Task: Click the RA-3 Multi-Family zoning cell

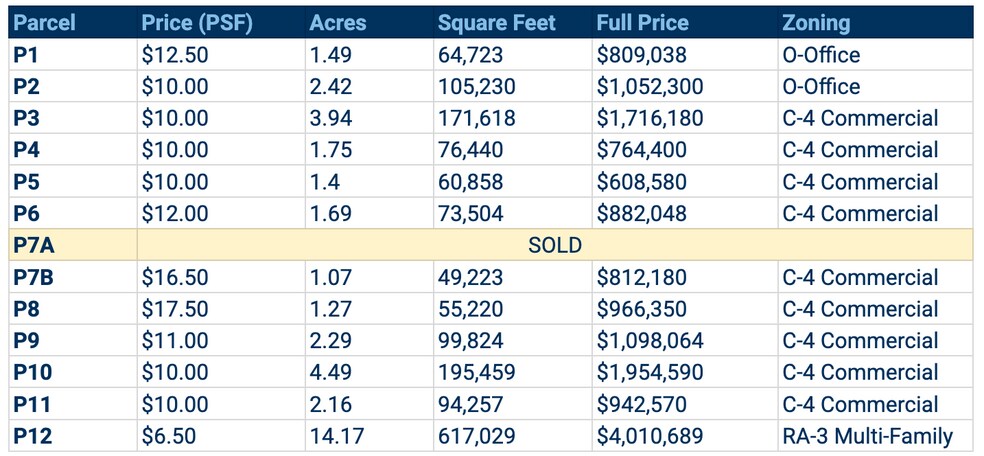Action: tap(868, 436)
